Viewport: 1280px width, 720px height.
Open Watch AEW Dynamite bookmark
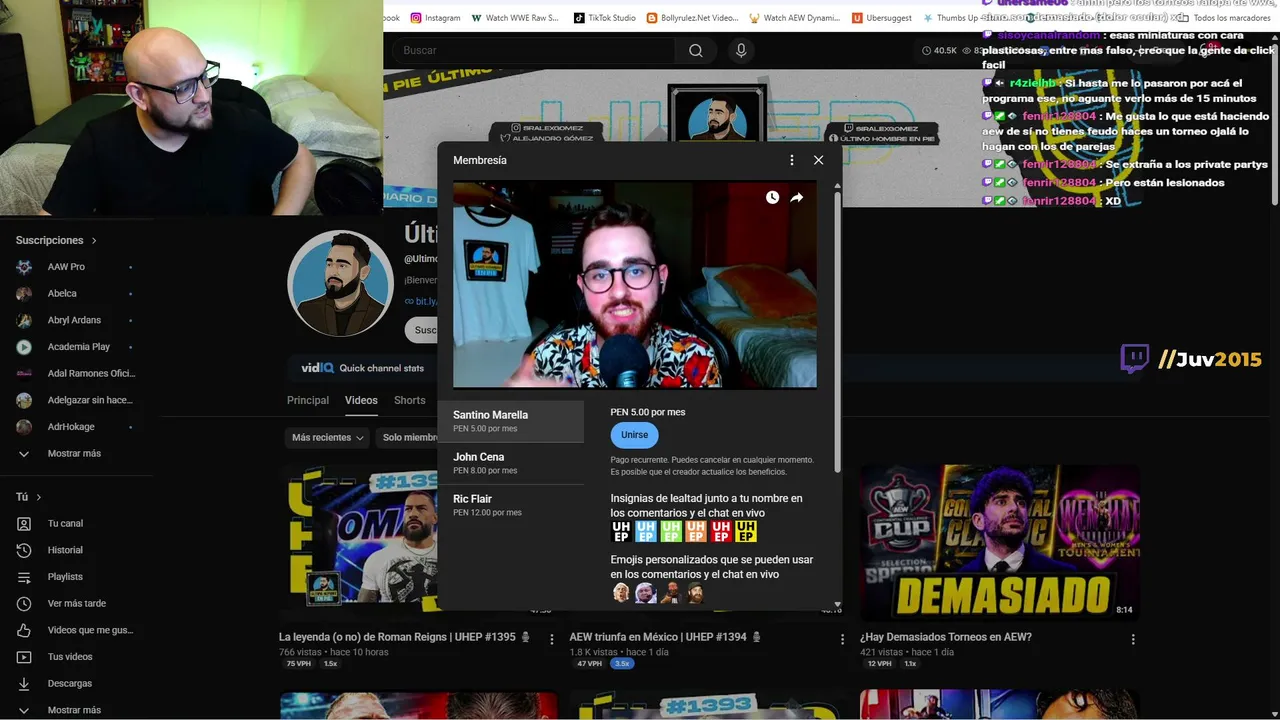[794, 18]
